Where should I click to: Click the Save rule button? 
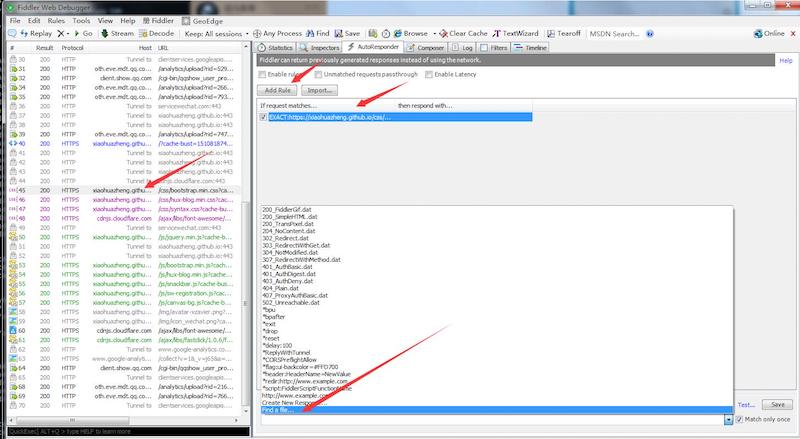coord(778,404)
